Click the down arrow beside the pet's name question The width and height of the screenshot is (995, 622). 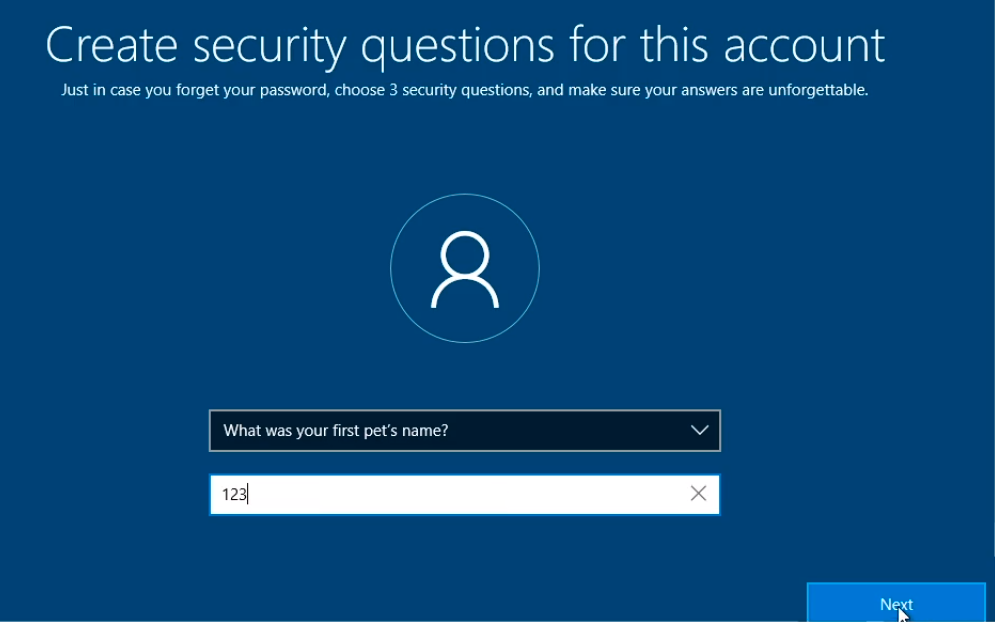[x=699, y=430]
